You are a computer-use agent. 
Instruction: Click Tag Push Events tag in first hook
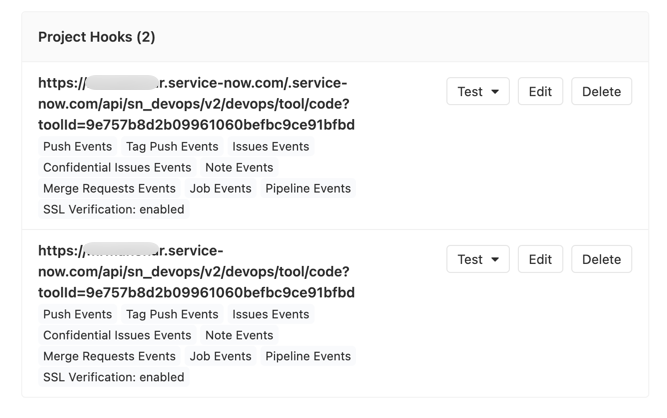(x=172, y=146)
